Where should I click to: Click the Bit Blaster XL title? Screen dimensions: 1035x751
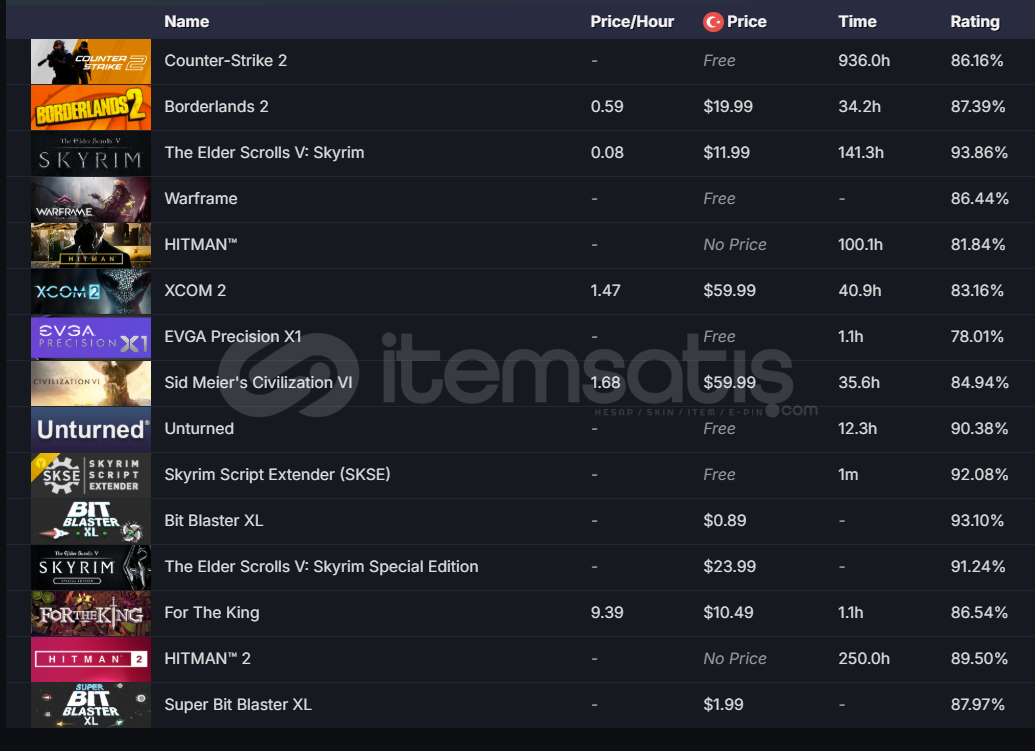point(214,521)
